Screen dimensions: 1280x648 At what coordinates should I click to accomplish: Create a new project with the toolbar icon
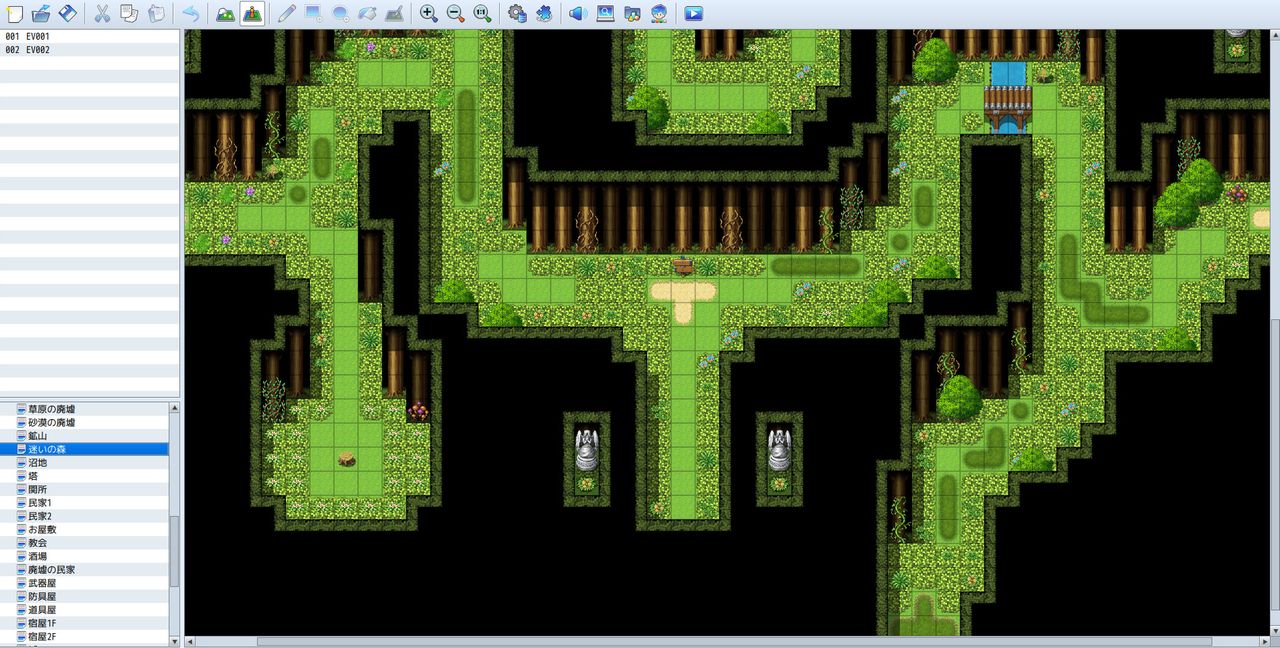pyautogui.click(x=14, y=14)
